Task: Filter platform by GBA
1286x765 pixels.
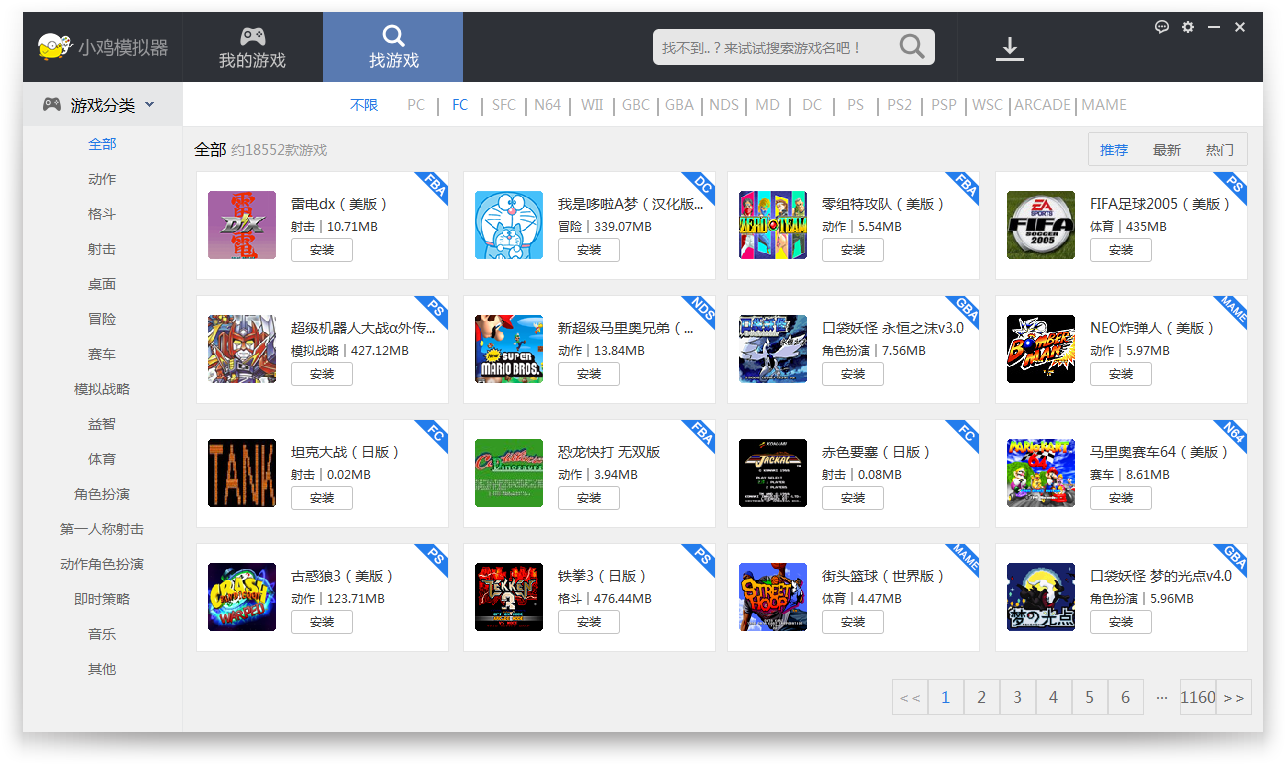Action: click(679, 105)
